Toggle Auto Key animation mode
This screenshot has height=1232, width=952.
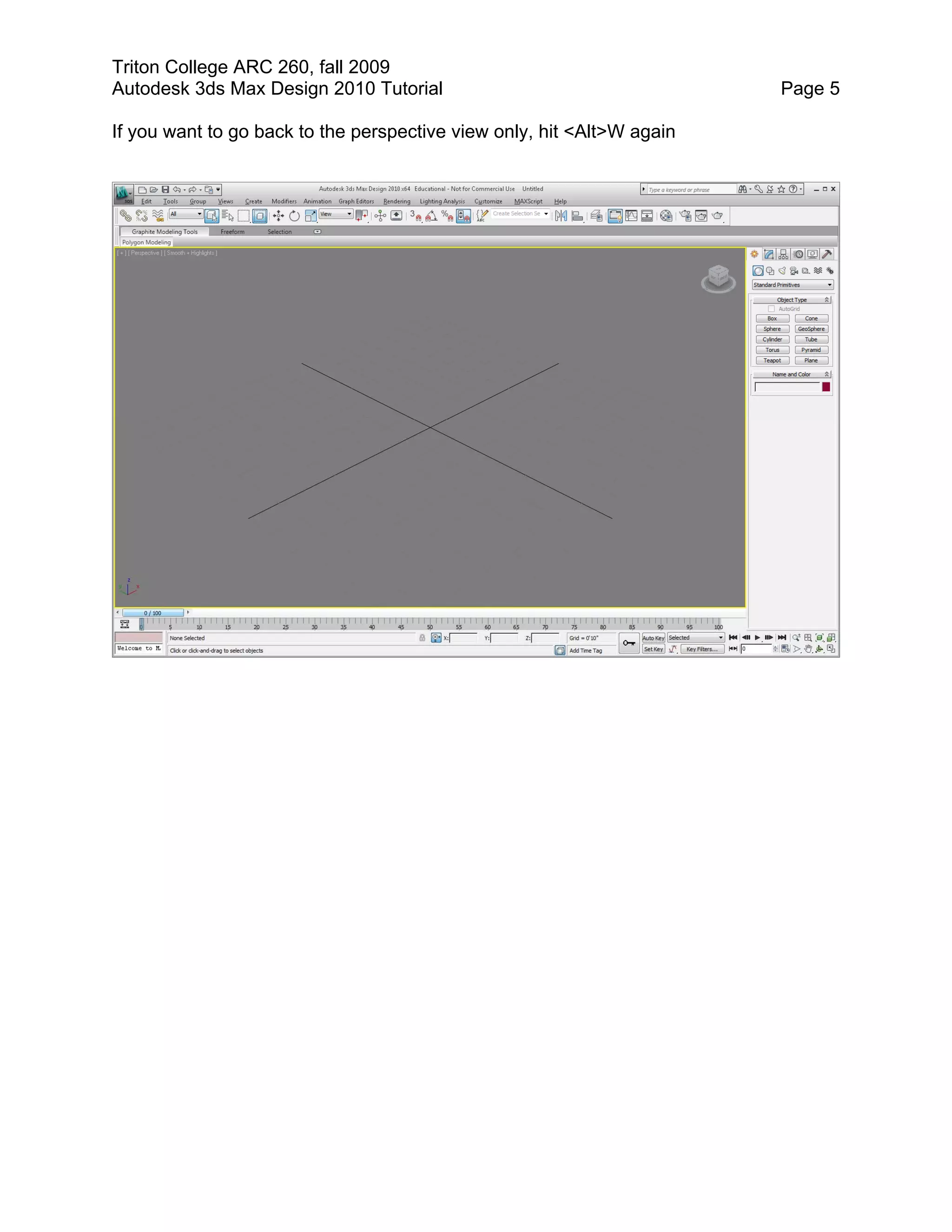click(x=653, y=638)
